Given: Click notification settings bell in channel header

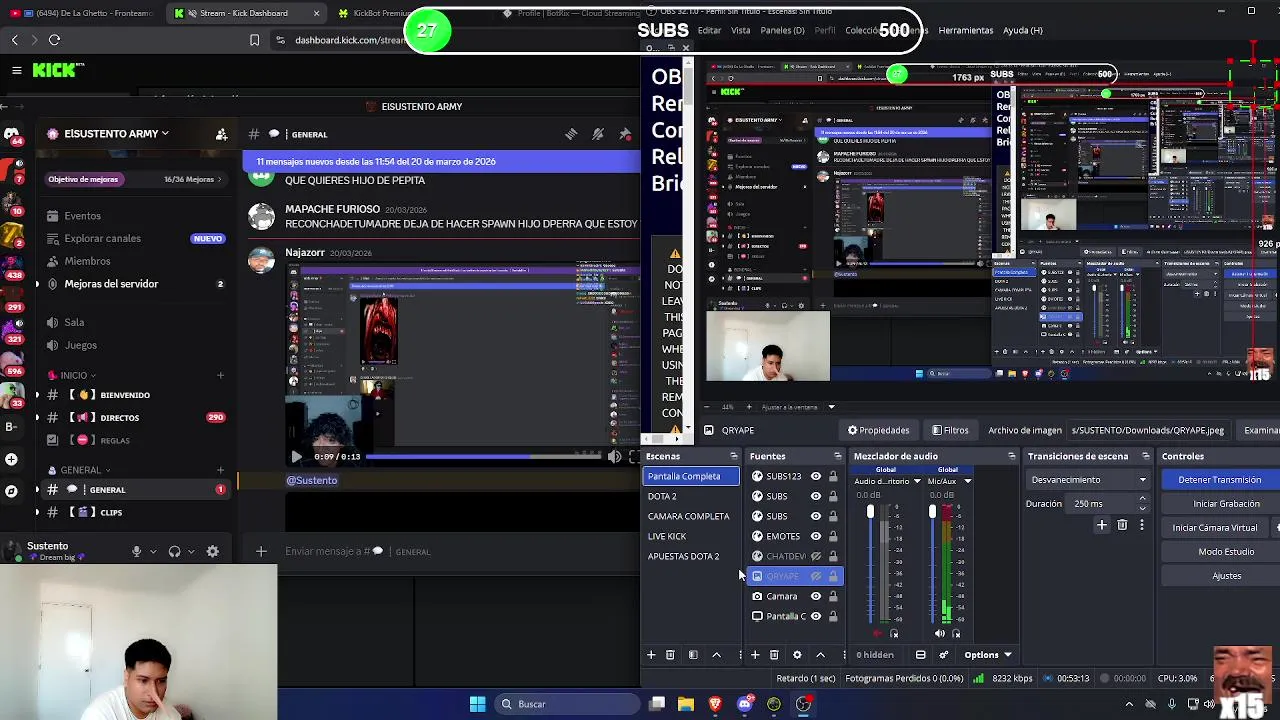Looking at the screenshot, I should pyautogui.click(x=598, y=134).
